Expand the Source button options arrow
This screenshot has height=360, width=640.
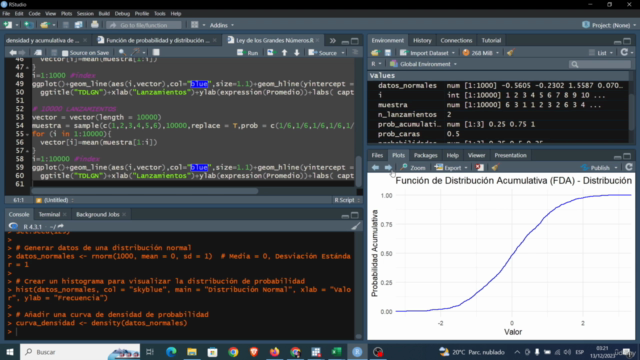[x=343, y=53]
